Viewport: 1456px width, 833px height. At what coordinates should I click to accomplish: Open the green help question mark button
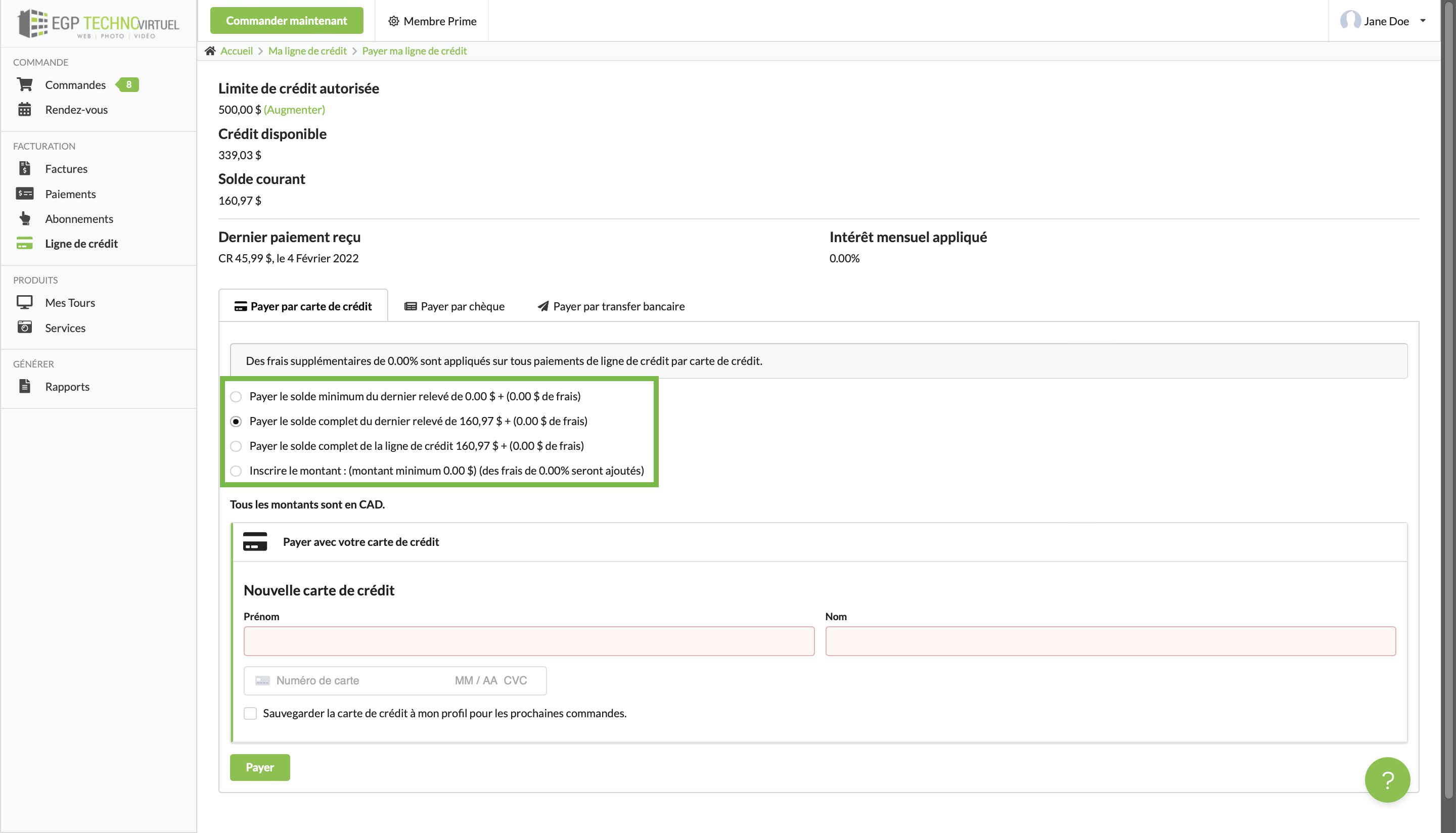pos(1387,779)
